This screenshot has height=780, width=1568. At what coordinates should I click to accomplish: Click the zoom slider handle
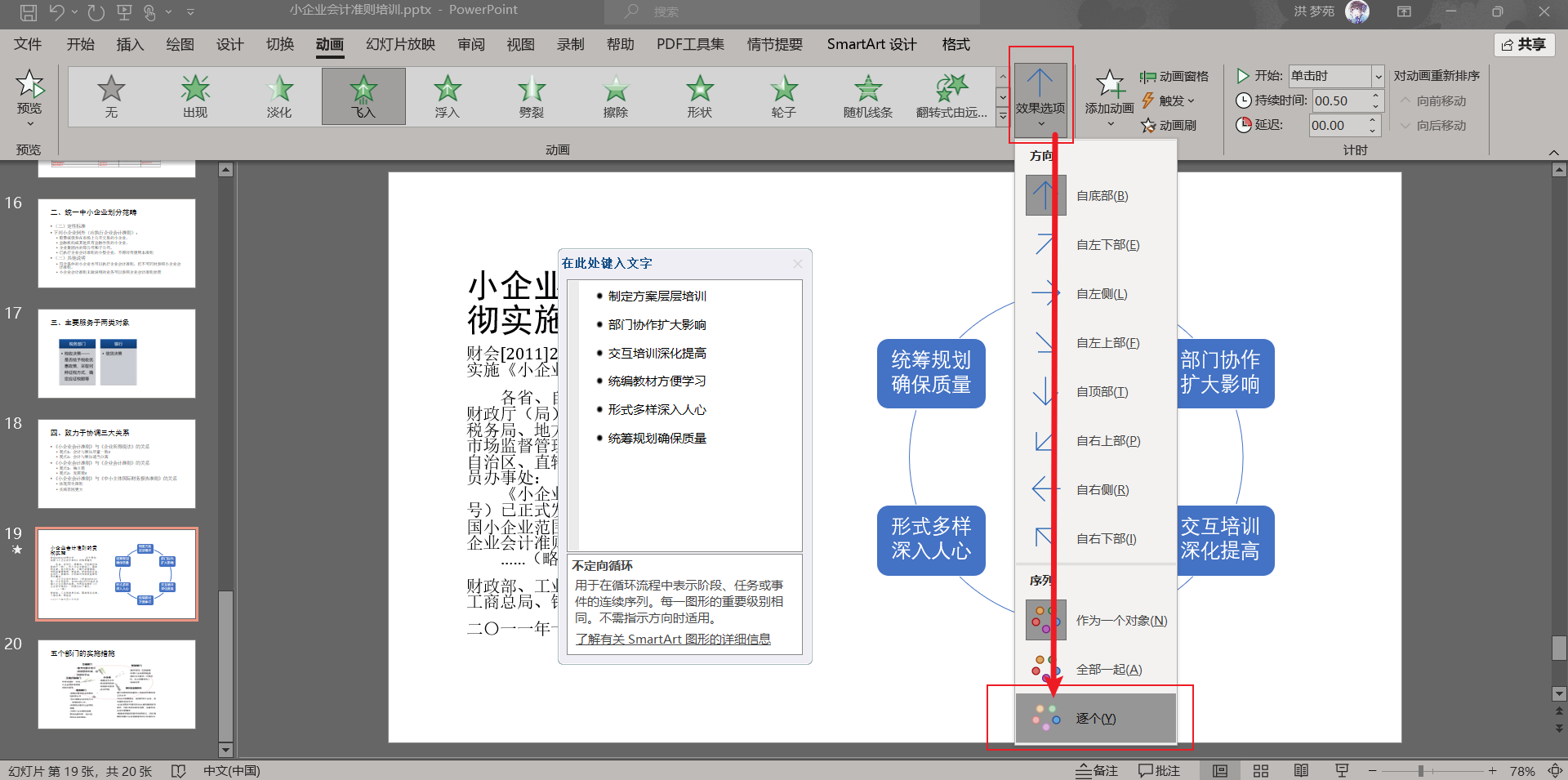click(x=1421, y=770)
